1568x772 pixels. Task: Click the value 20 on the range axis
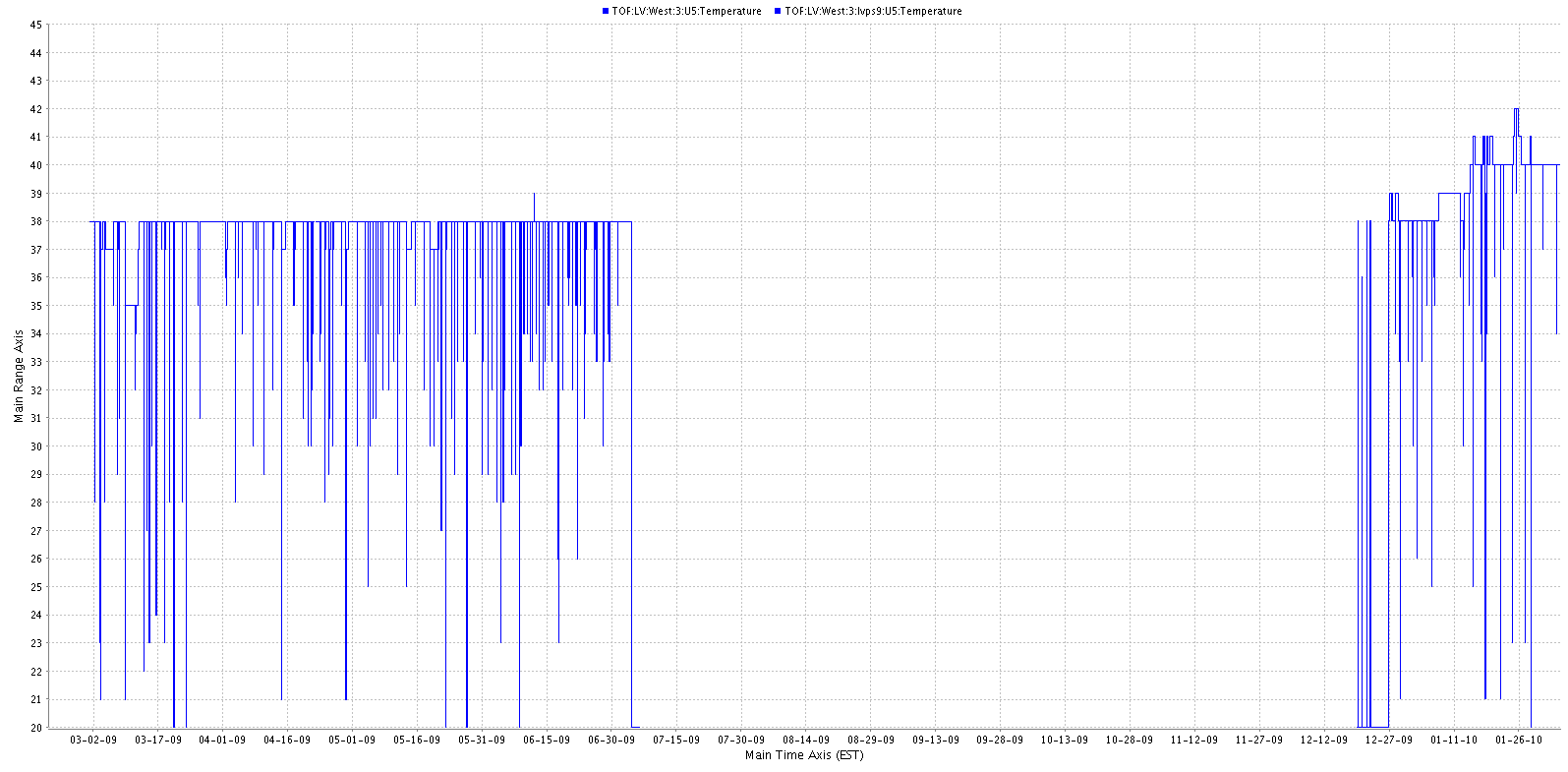tap(35, 728)
